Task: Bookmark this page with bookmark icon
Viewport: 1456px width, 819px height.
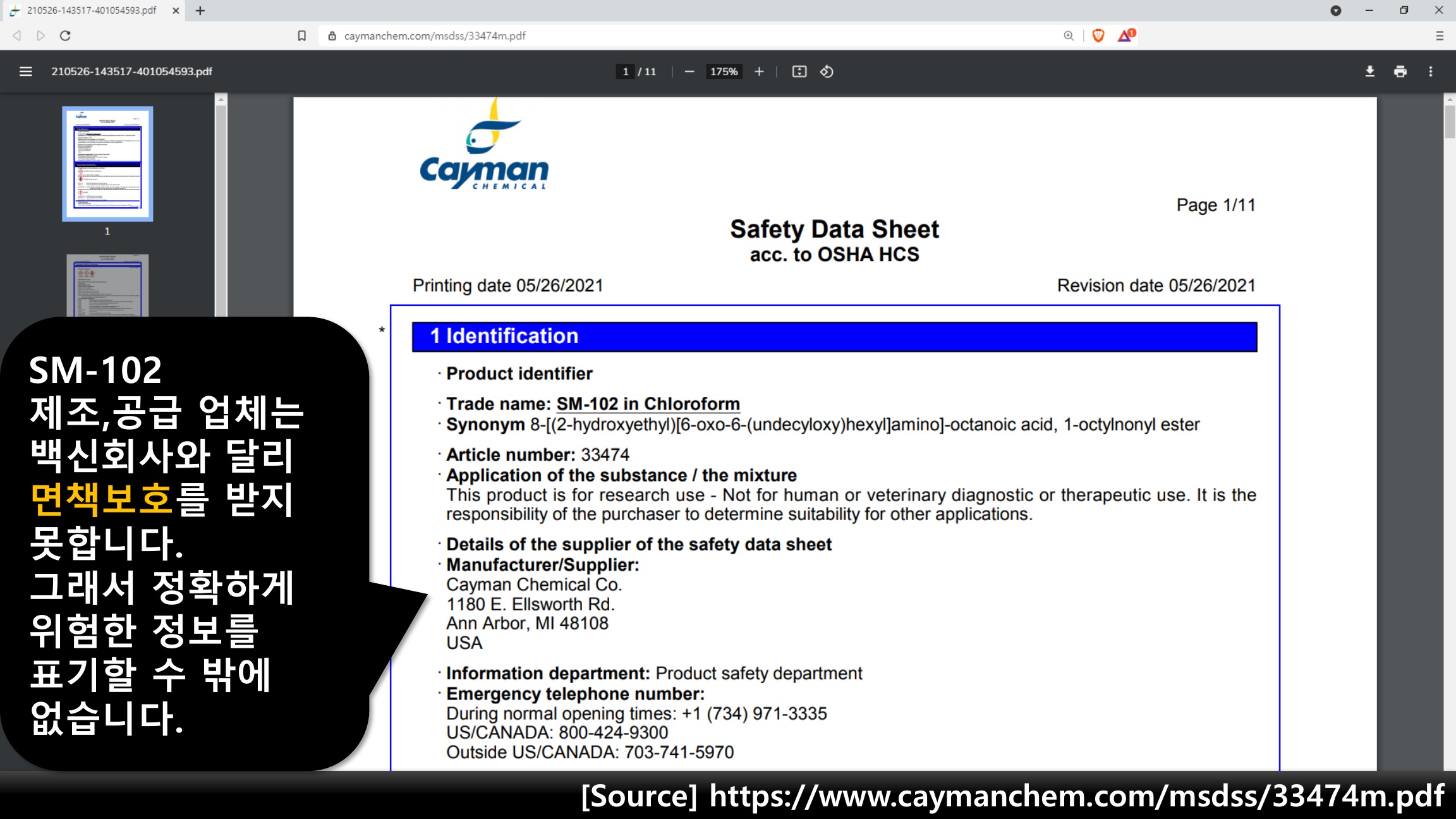Action: (x=302, y=36)
